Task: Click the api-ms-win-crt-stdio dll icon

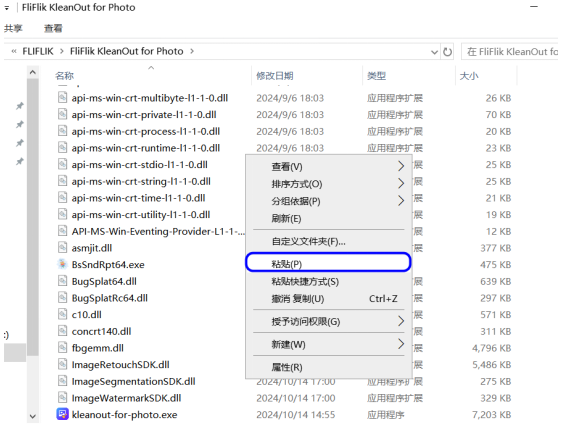Action: [62, 164]
